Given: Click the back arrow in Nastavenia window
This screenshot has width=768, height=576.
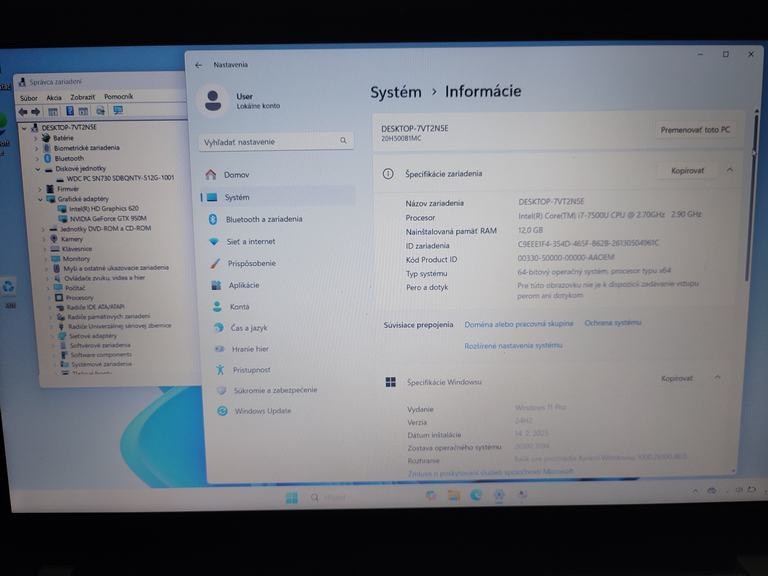Looking at the screenshot, I should [198, 65].
